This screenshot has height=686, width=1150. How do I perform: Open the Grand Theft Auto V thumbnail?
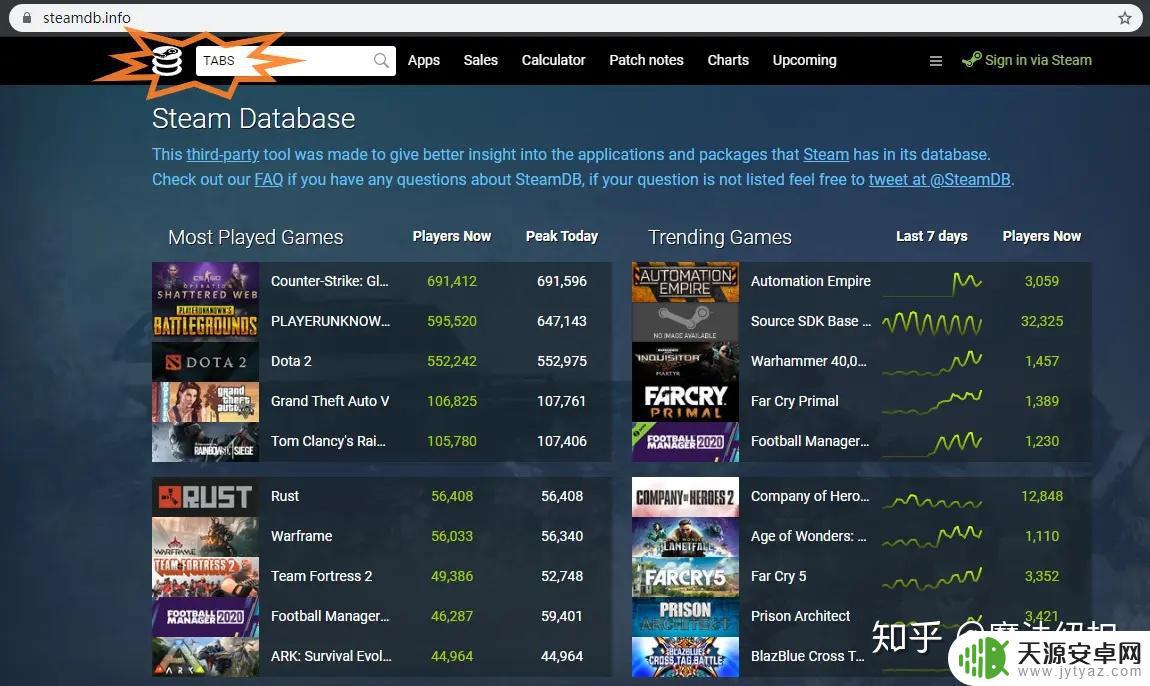pyautogui.click(x=205, y=401)
